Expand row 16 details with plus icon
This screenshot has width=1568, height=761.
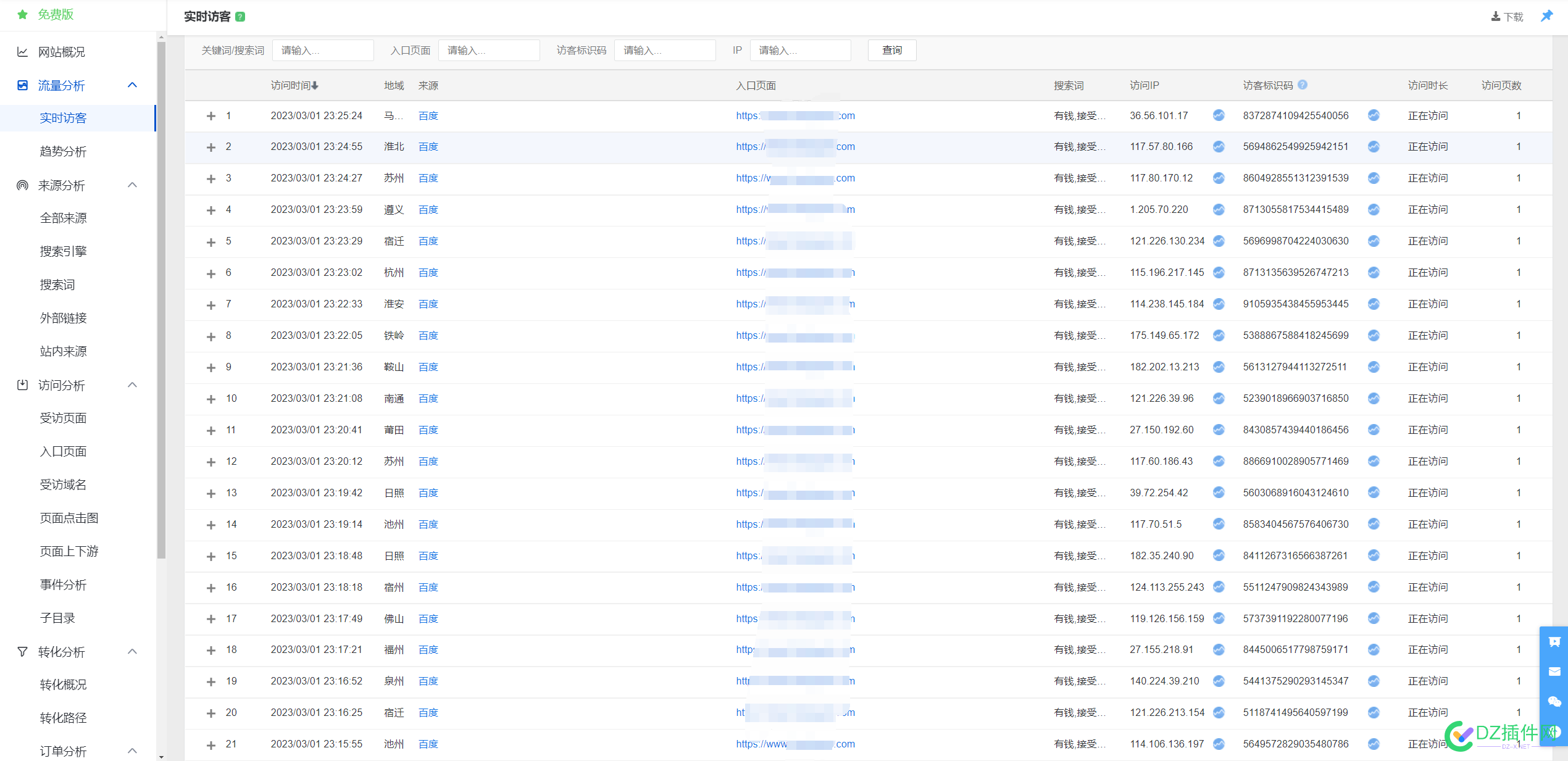click(x=211, y=588)
